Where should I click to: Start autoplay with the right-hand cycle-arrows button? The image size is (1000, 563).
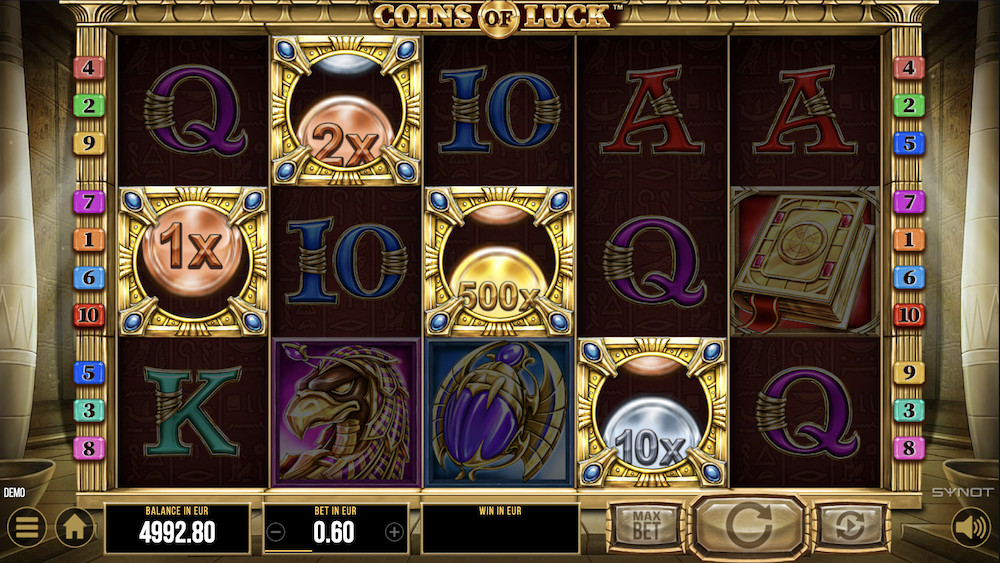coord(850,526)
